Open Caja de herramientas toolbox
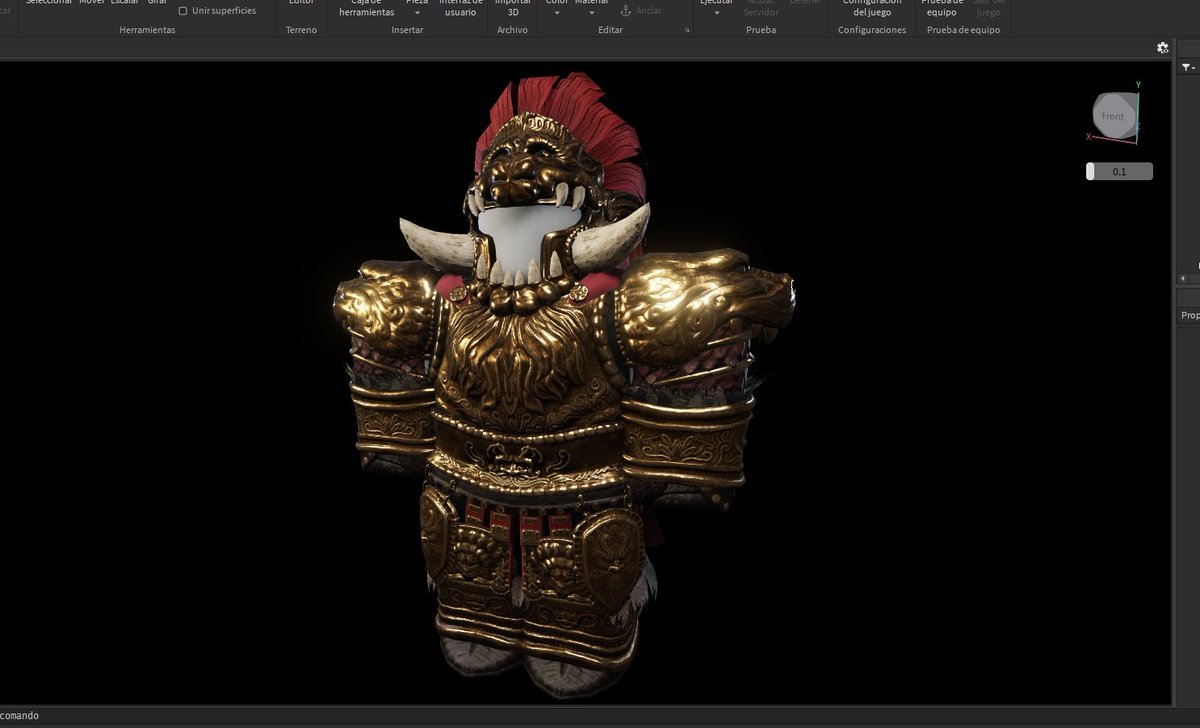Screen dimensions: 1200x728 [366, 7]
